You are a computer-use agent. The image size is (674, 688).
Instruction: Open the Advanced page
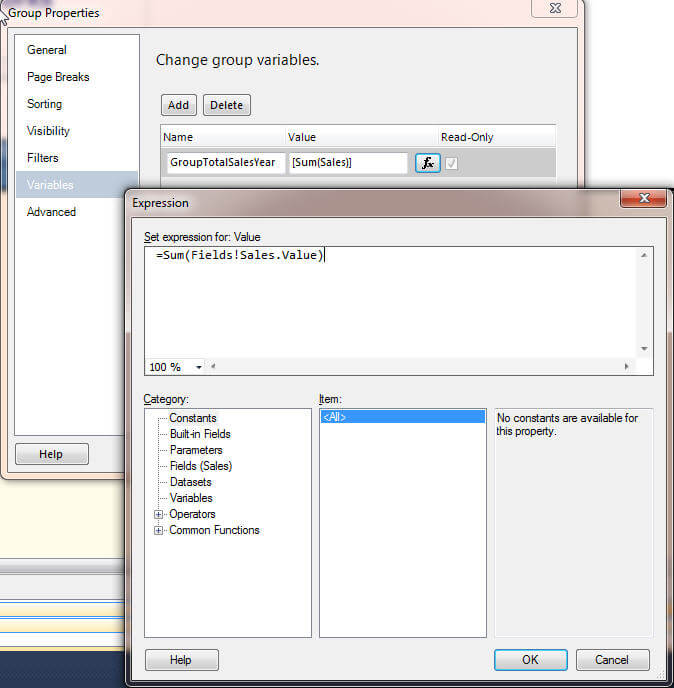click(x=51, y=212)
